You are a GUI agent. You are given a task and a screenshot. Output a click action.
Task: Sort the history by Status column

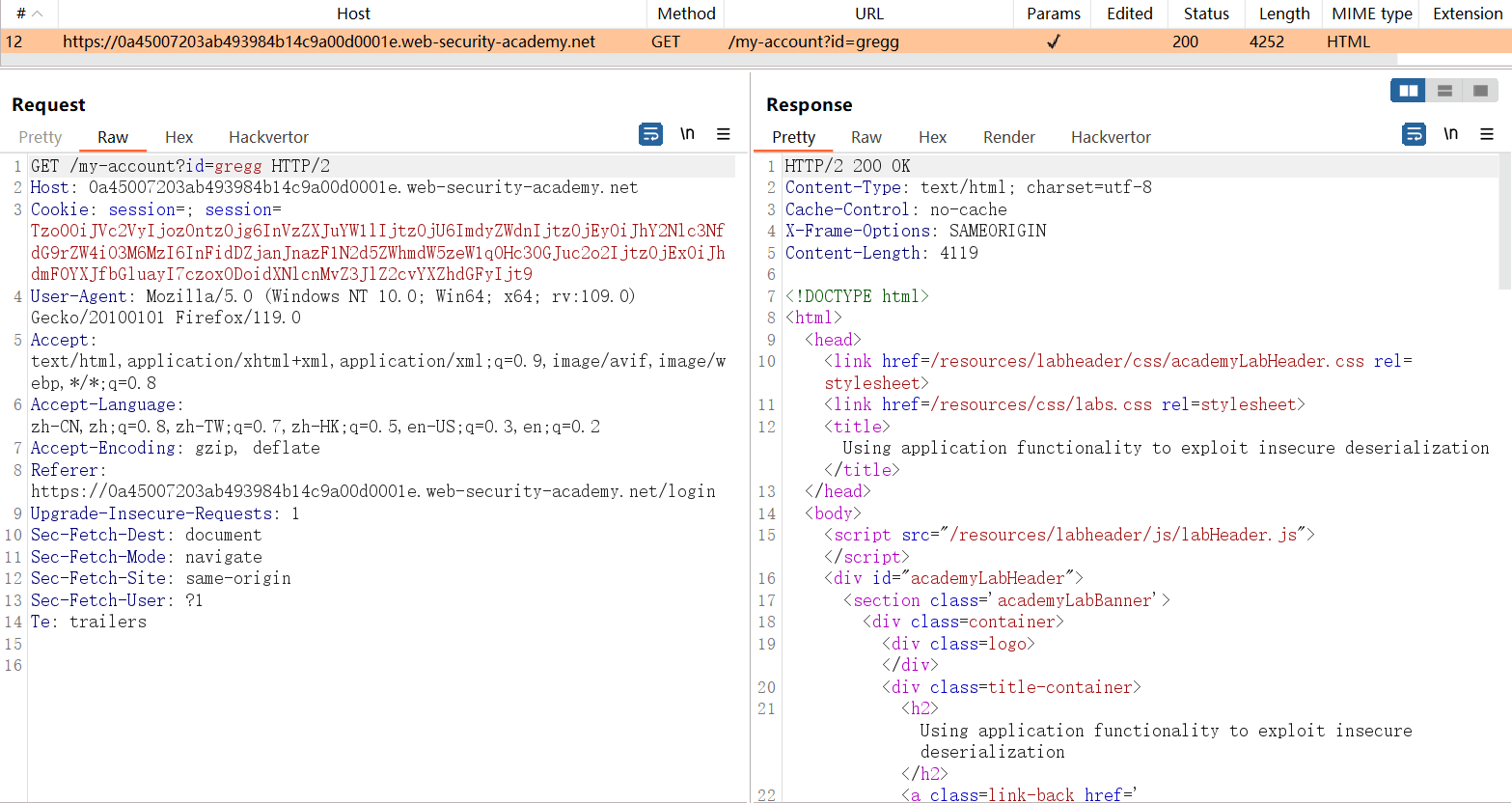click(1206, 14)
